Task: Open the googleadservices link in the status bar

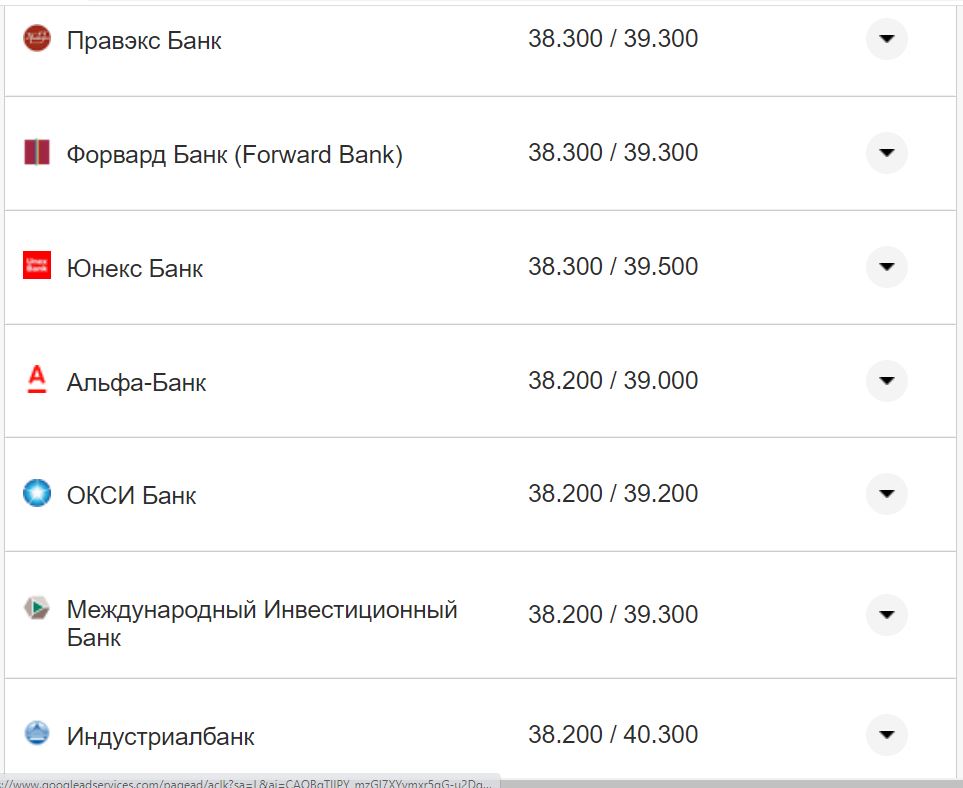Action: [x=247, y=782]
